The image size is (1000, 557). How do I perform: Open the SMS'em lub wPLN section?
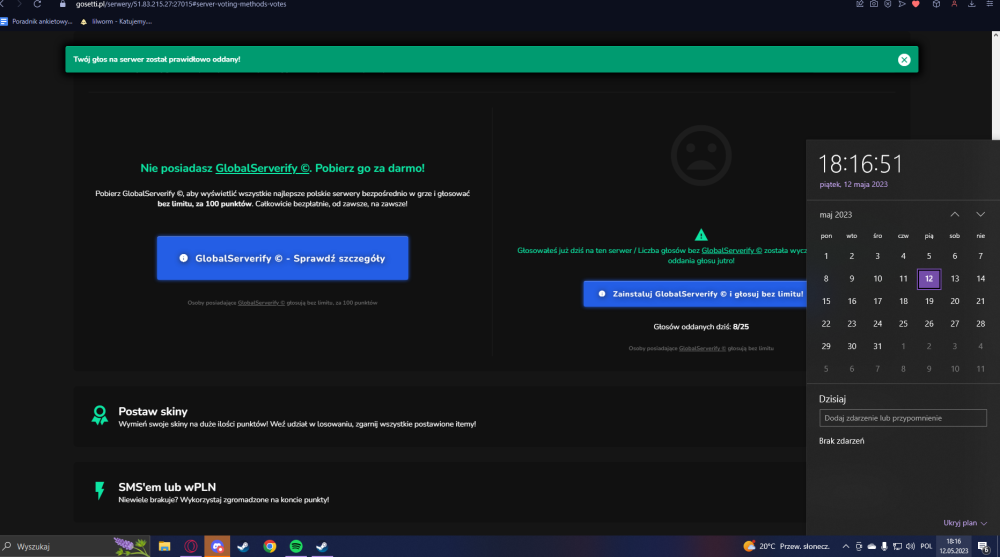click(x=440, y=492)
